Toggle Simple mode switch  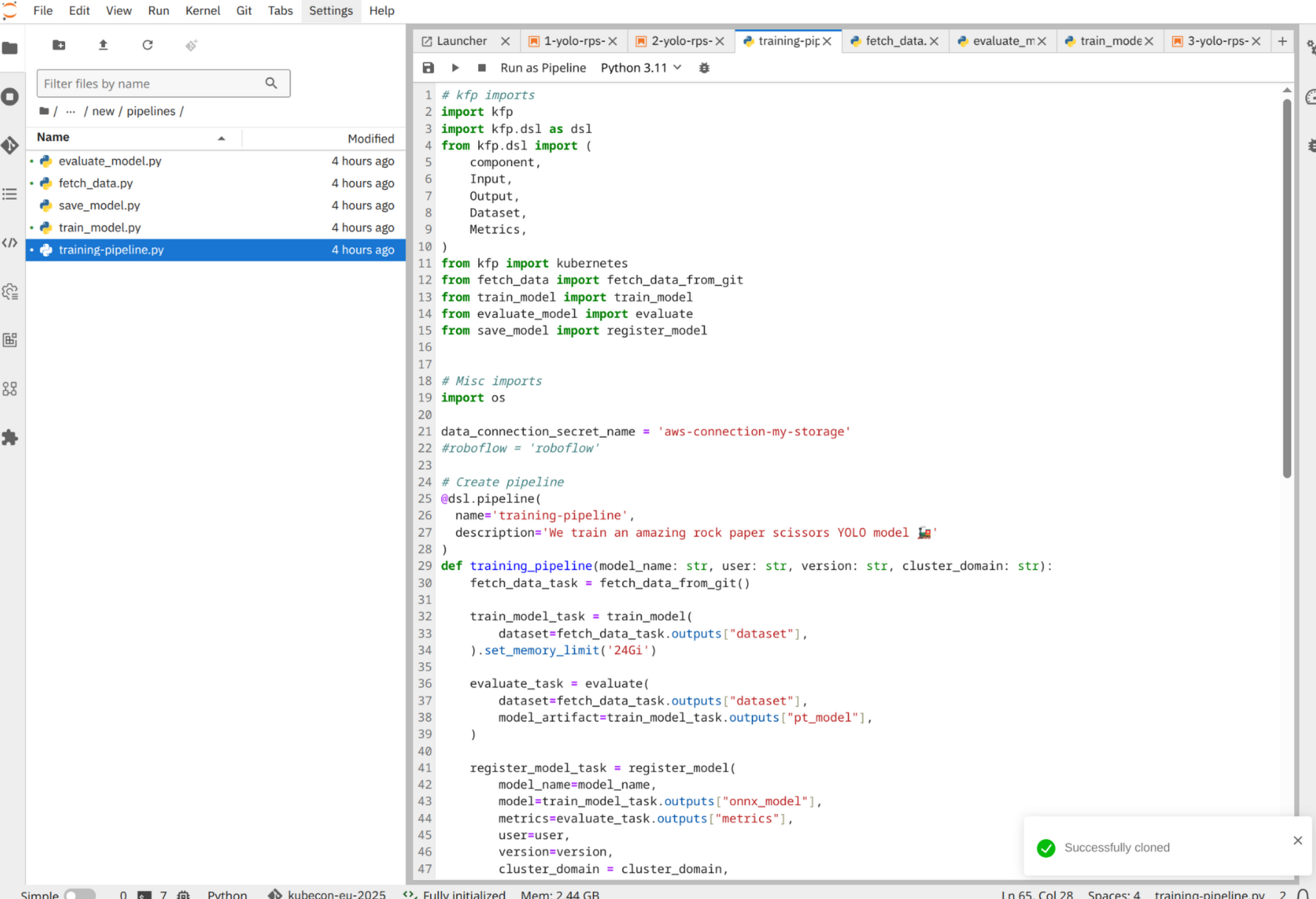tap(80, 895)
